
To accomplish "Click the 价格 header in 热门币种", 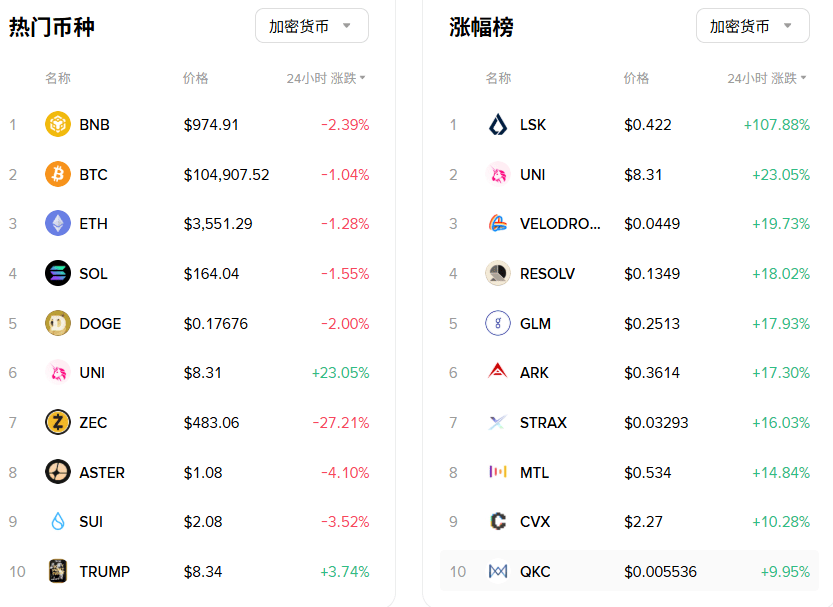I will pyautogui.click(x=196, y=78).
